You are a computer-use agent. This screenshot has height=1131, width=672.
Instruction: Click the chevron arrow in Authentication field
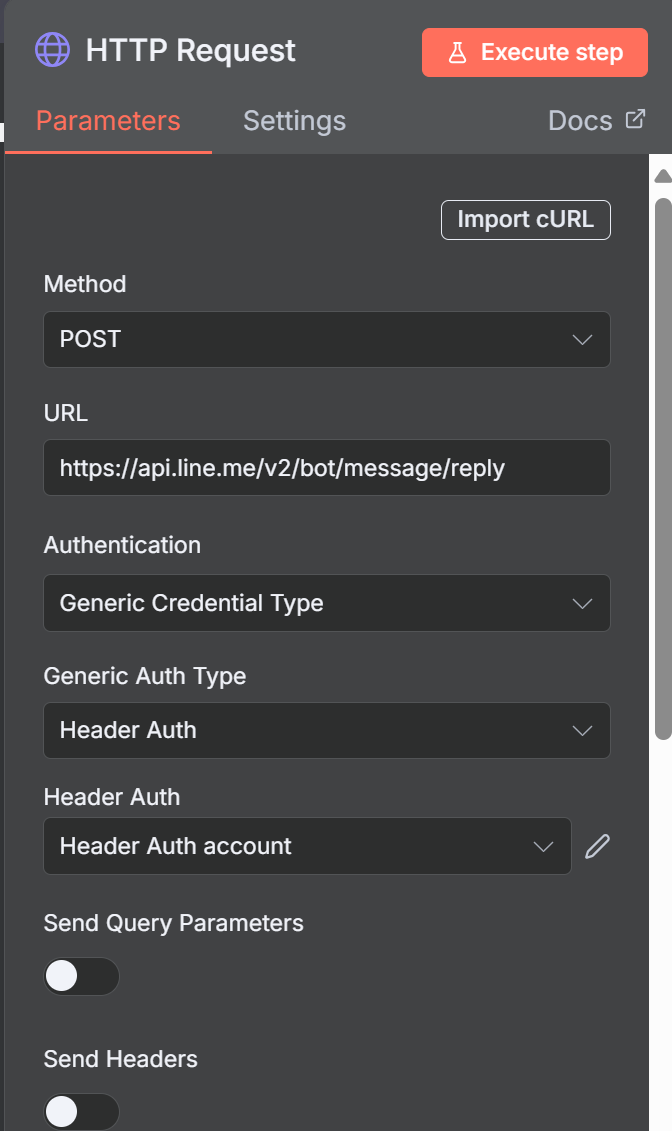click(582, 604)
